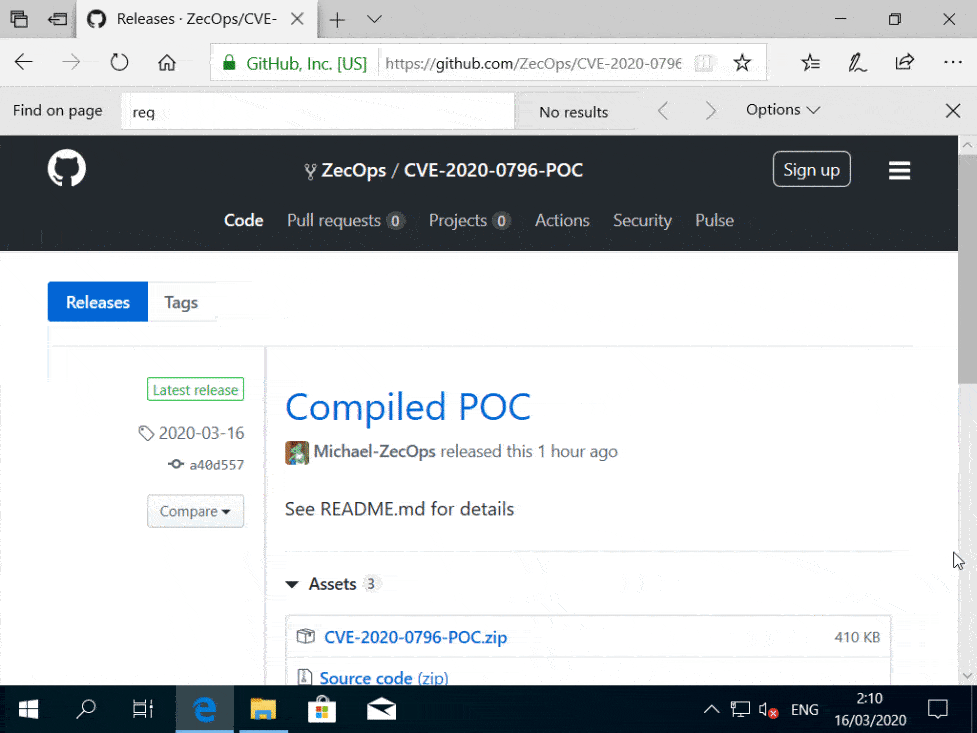Image resolution: width=977 pixels, height=733 pixels.
Task: Switch to the Tags tab
Action: 181,302
